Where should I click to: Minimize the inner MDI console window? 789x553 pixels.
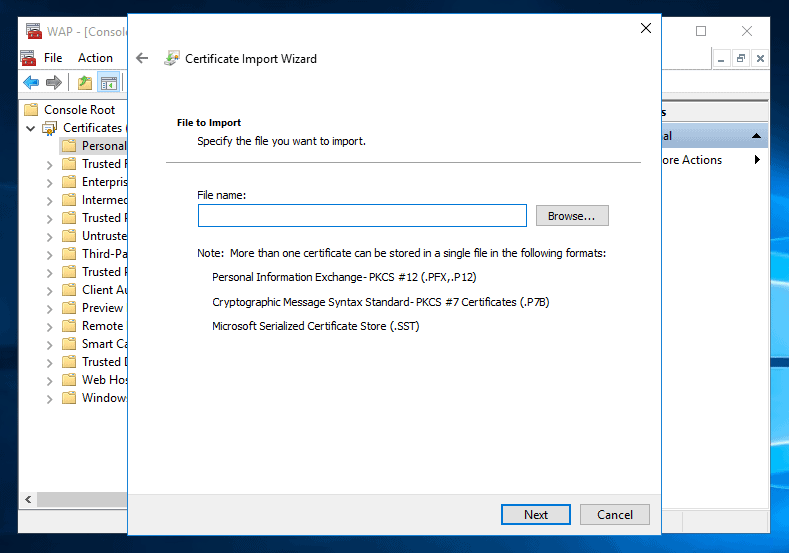coord(721,58)
